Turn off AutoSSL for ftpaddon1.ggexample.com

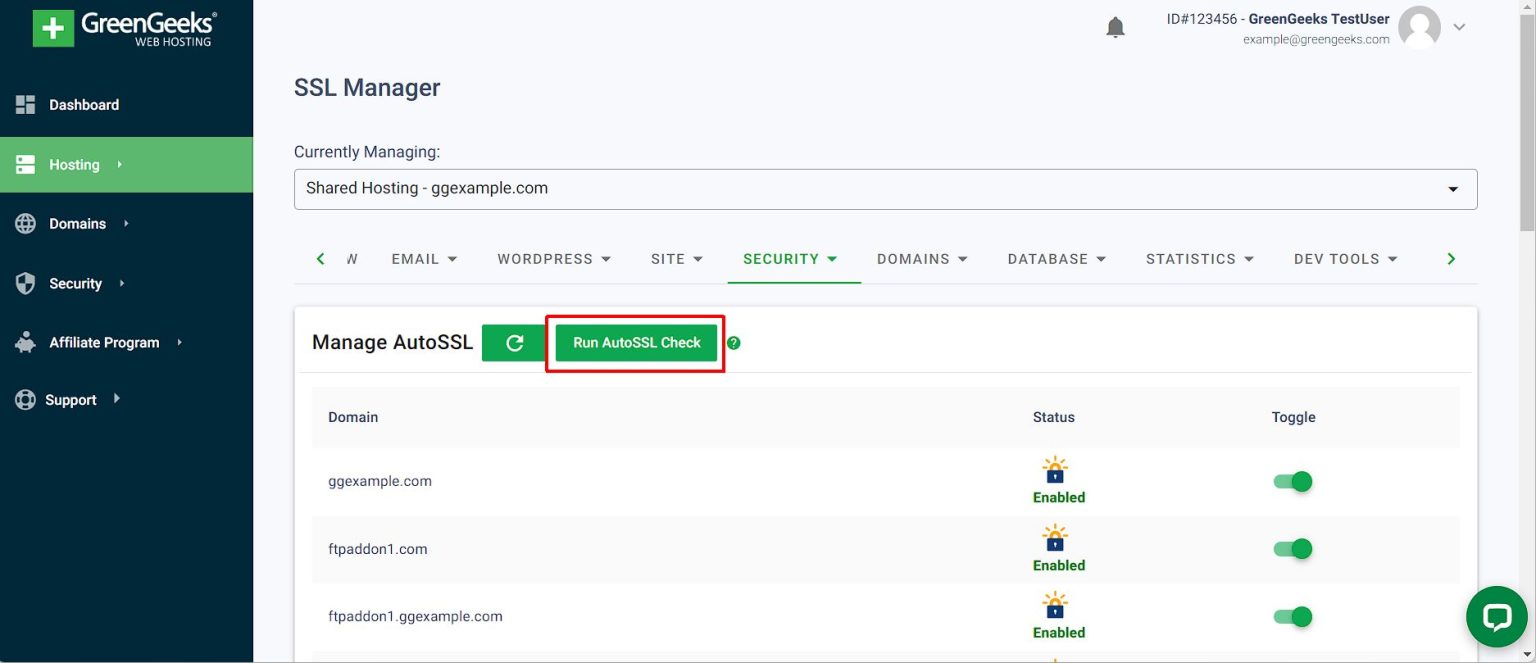click(1293, 617)
